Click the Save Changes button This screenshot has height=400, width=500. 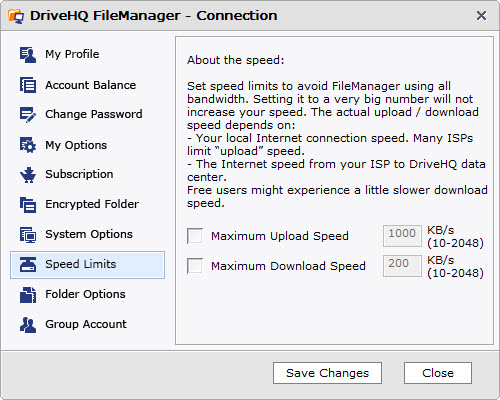coord(327,373)
